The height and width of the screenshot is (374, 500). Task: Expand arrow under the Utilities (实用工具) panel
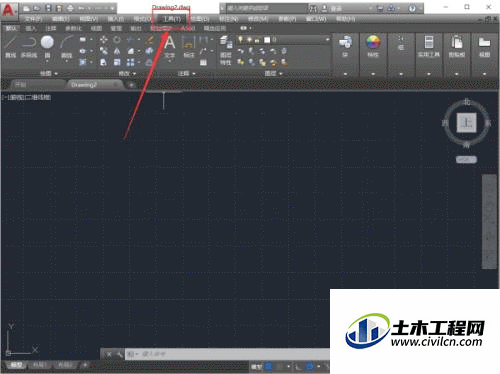coord(429,74)
